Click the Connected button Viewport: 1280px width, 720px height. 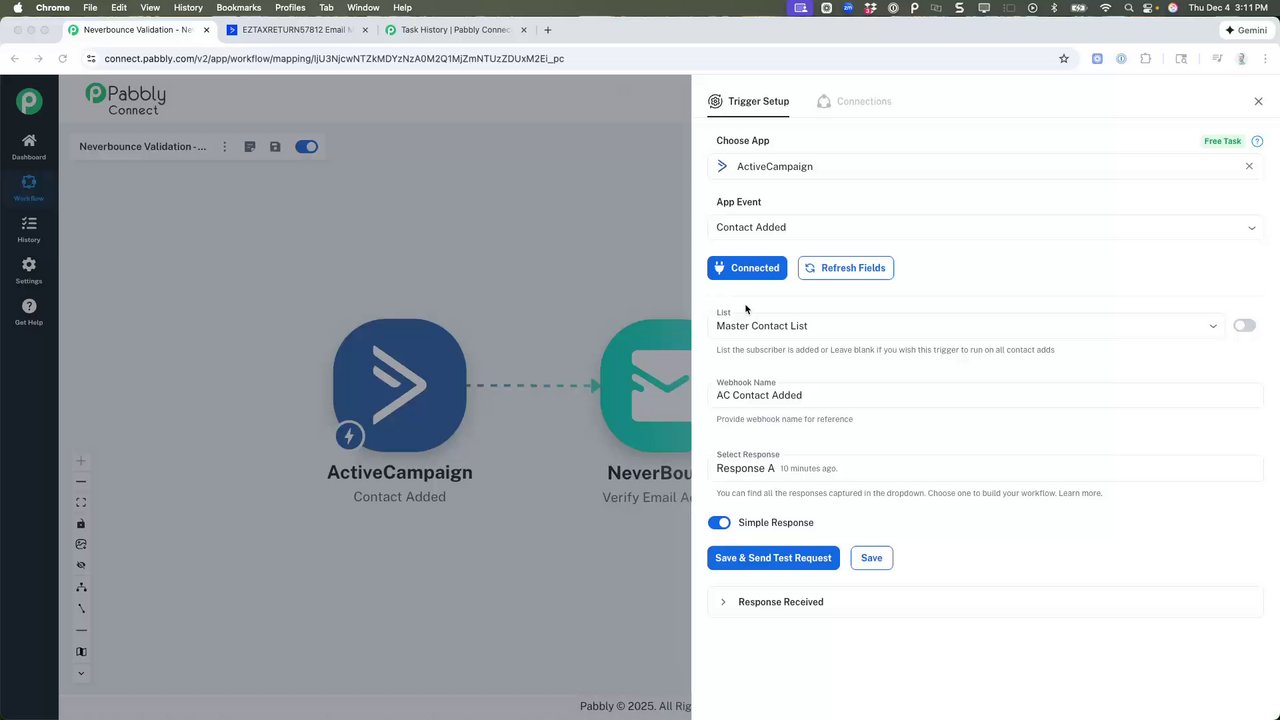747,268
